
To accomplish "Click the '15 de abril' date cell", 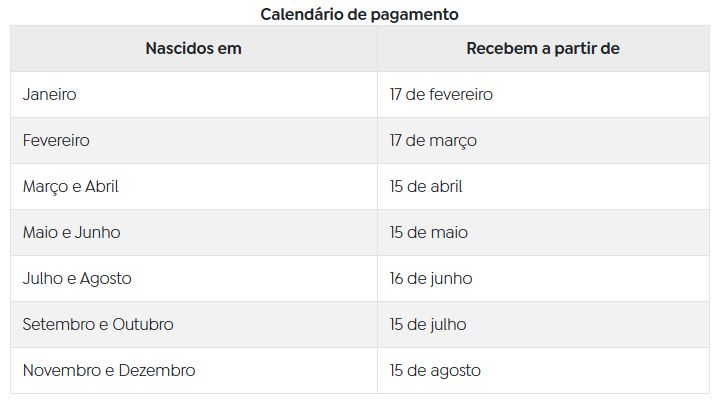I will [x=426, y=187].
